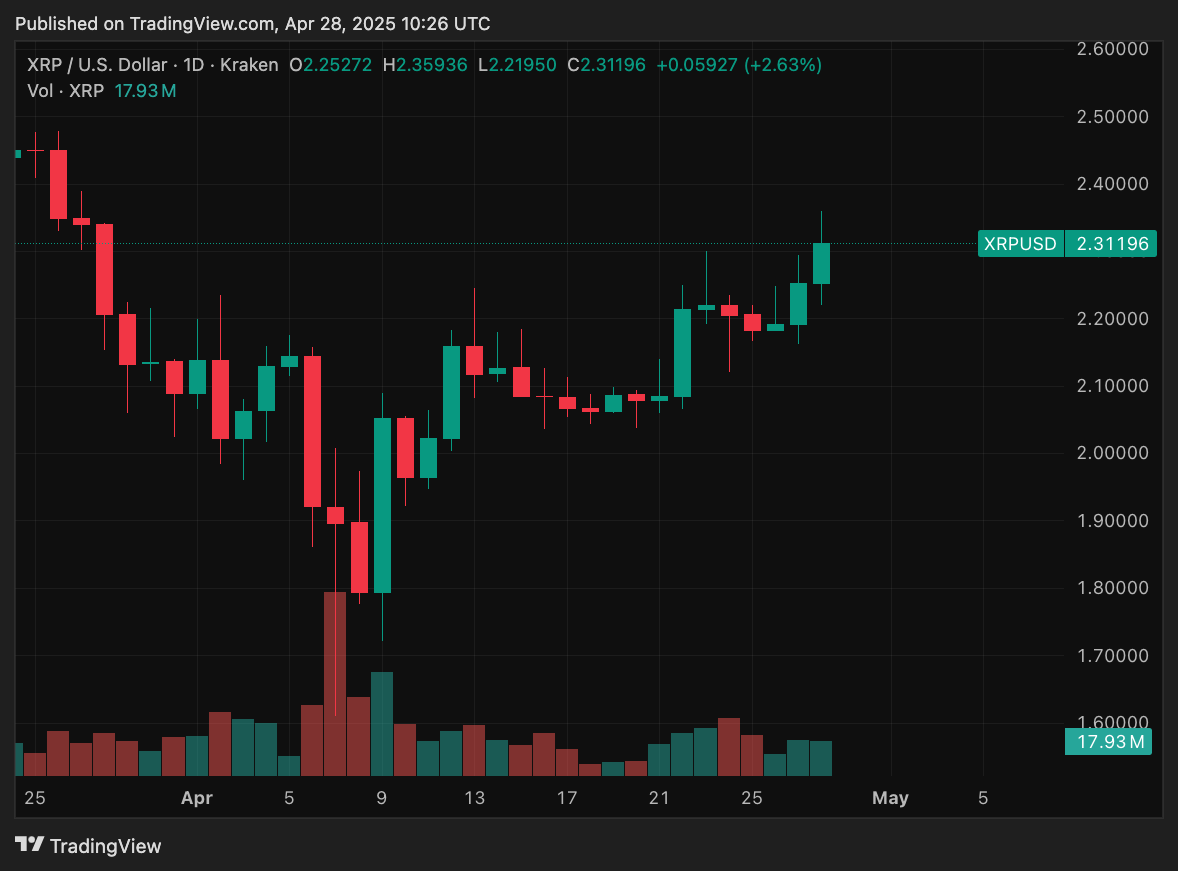Click the 1.90000 price level on the axis

click(x=1110, y=521)
